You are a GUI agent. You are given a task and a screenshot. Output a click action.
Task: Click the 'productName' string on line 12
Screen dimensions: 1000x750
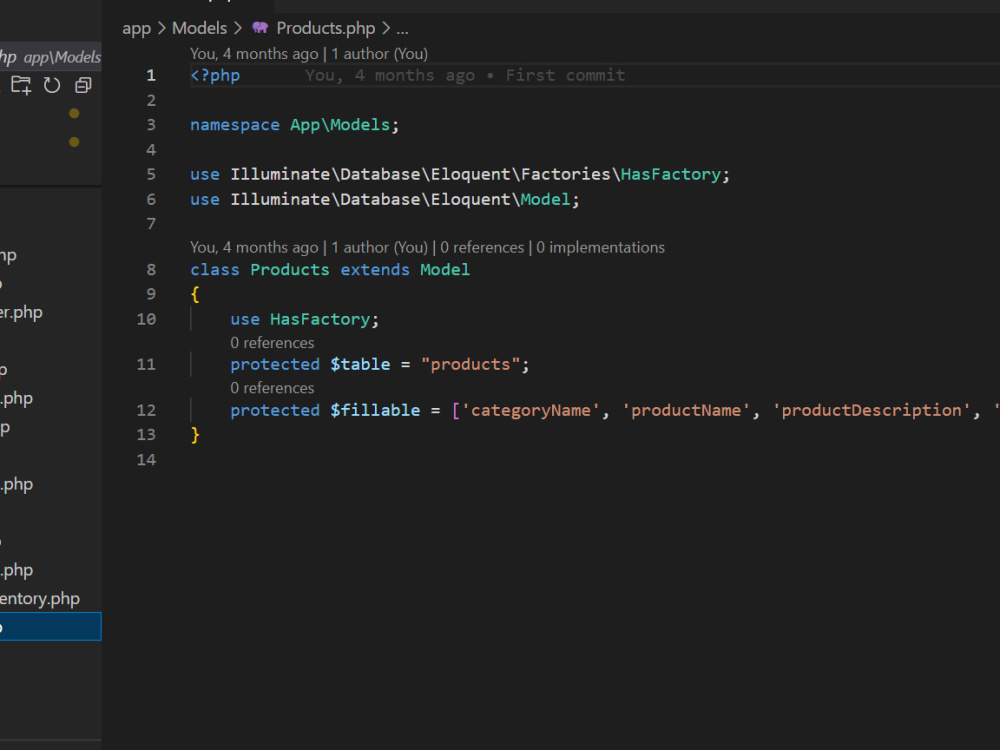(686, 410)
